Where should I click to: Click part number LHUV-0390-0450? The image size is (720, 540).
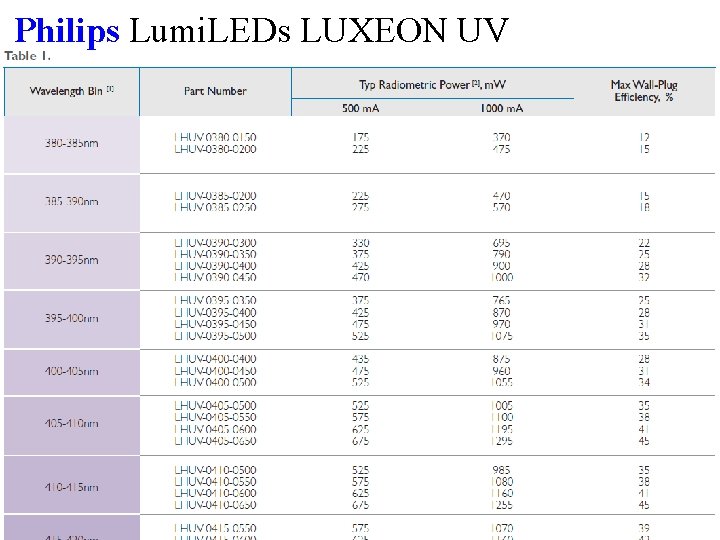tap(215, 277)
